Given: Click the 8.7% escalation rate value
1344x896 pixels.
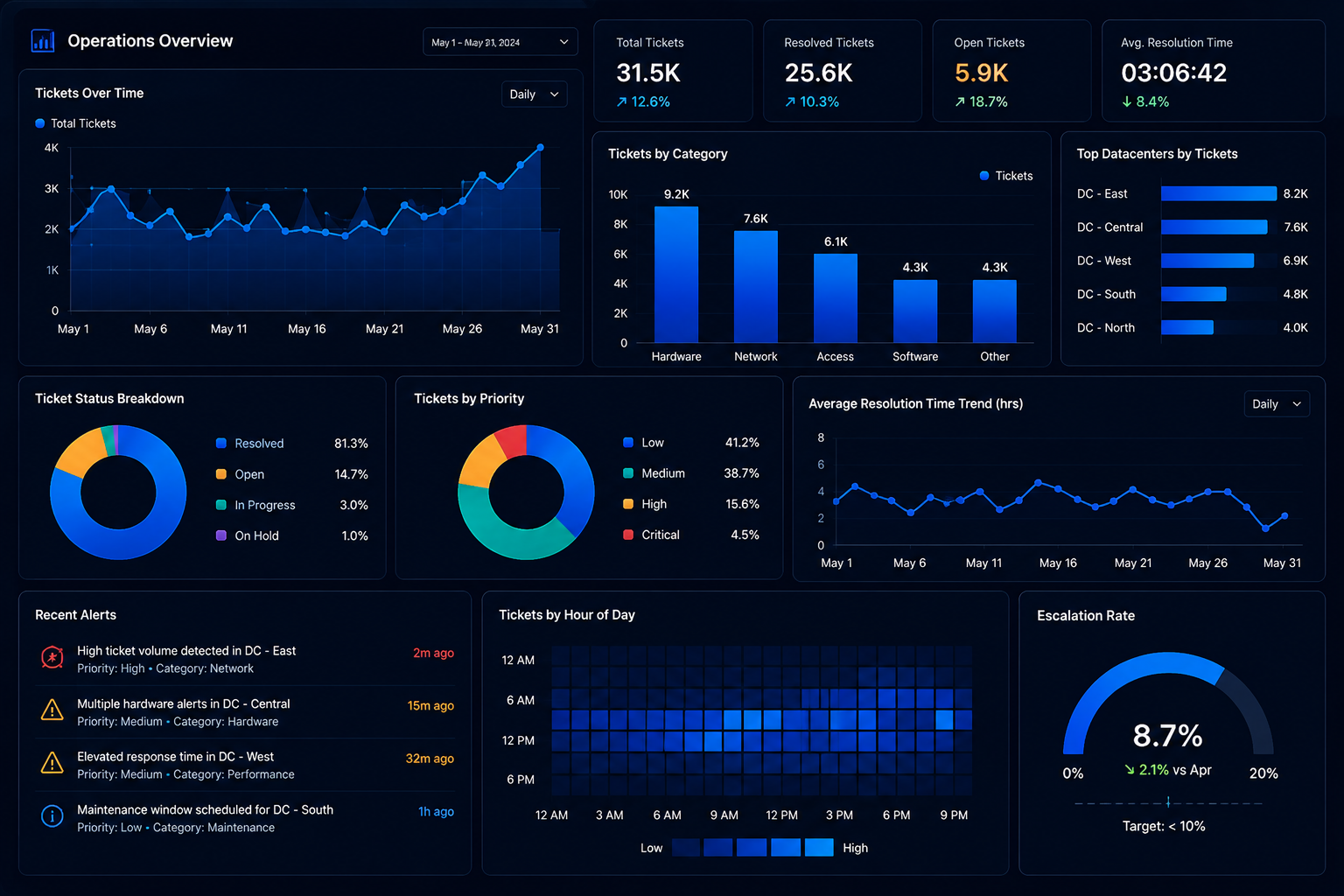Looking at the screenshot, I should point(1168,736).
